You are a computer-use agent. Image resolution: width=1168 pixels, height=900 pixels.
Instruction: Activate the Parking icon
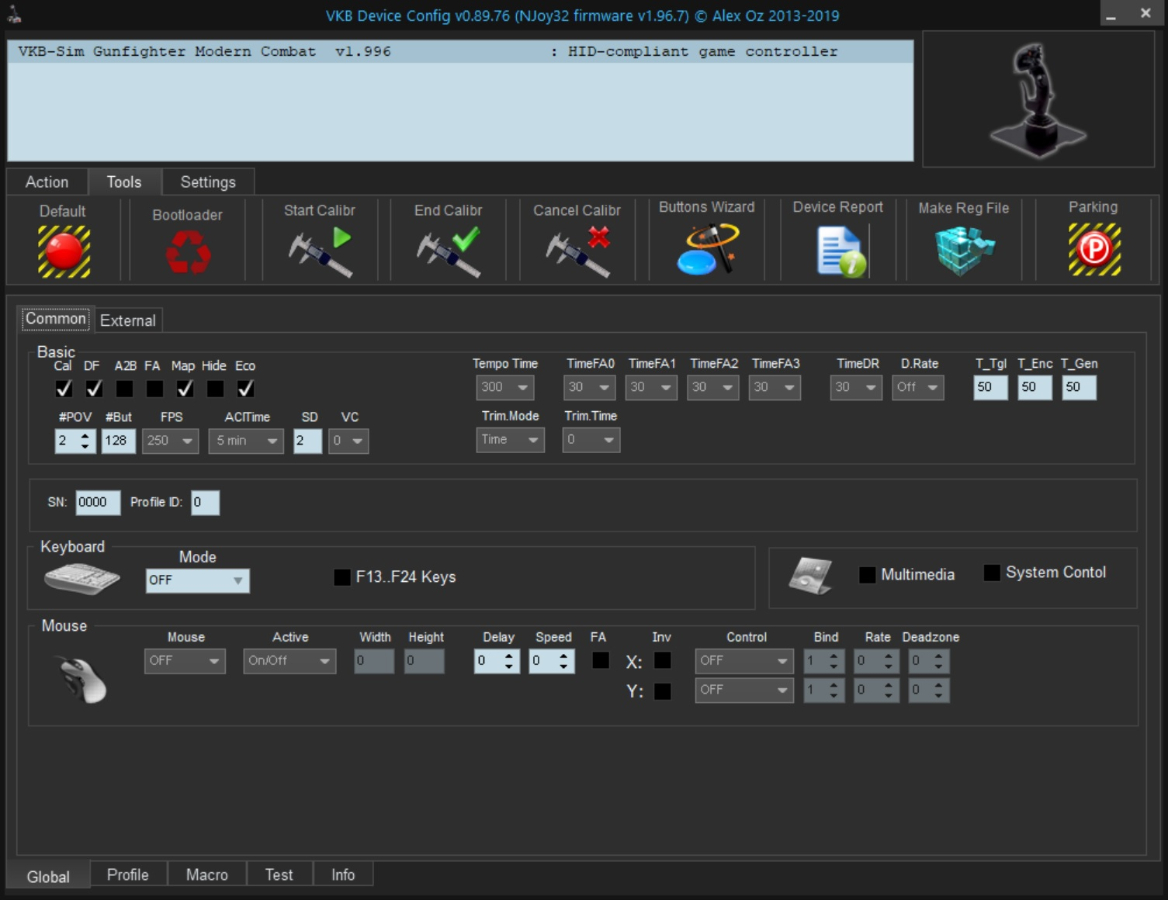pos(1093,250)
